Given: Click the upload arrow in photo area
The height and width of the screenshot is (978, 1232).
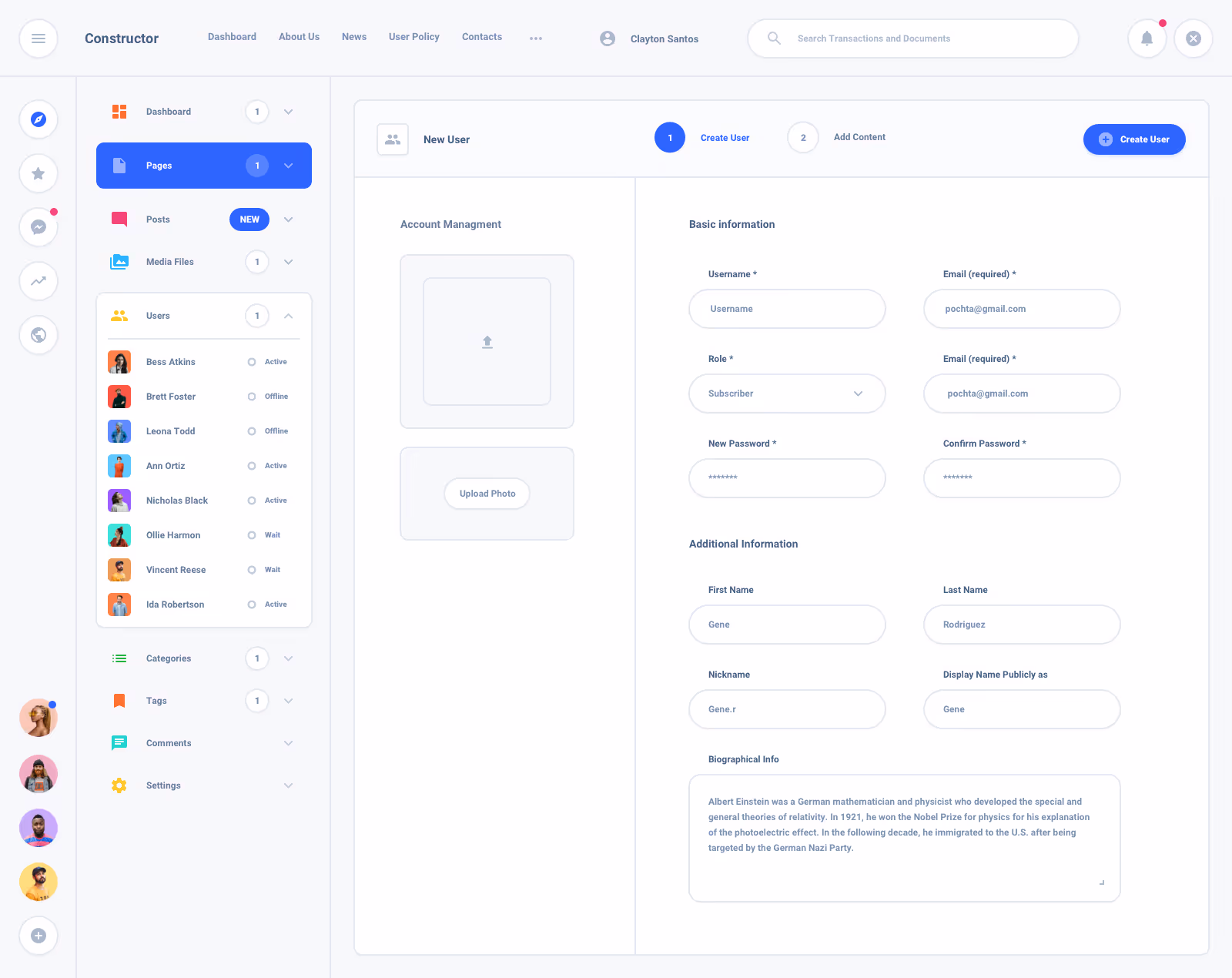Looking at the screenshot, I should click(487, 342).
